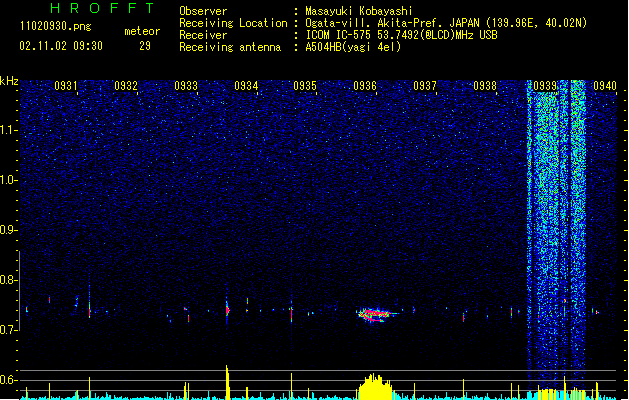Click the 1.1 kHz axis label
The height and width of the screenshot is (400, 629).
pyautogui.click(x=9, y=130)
